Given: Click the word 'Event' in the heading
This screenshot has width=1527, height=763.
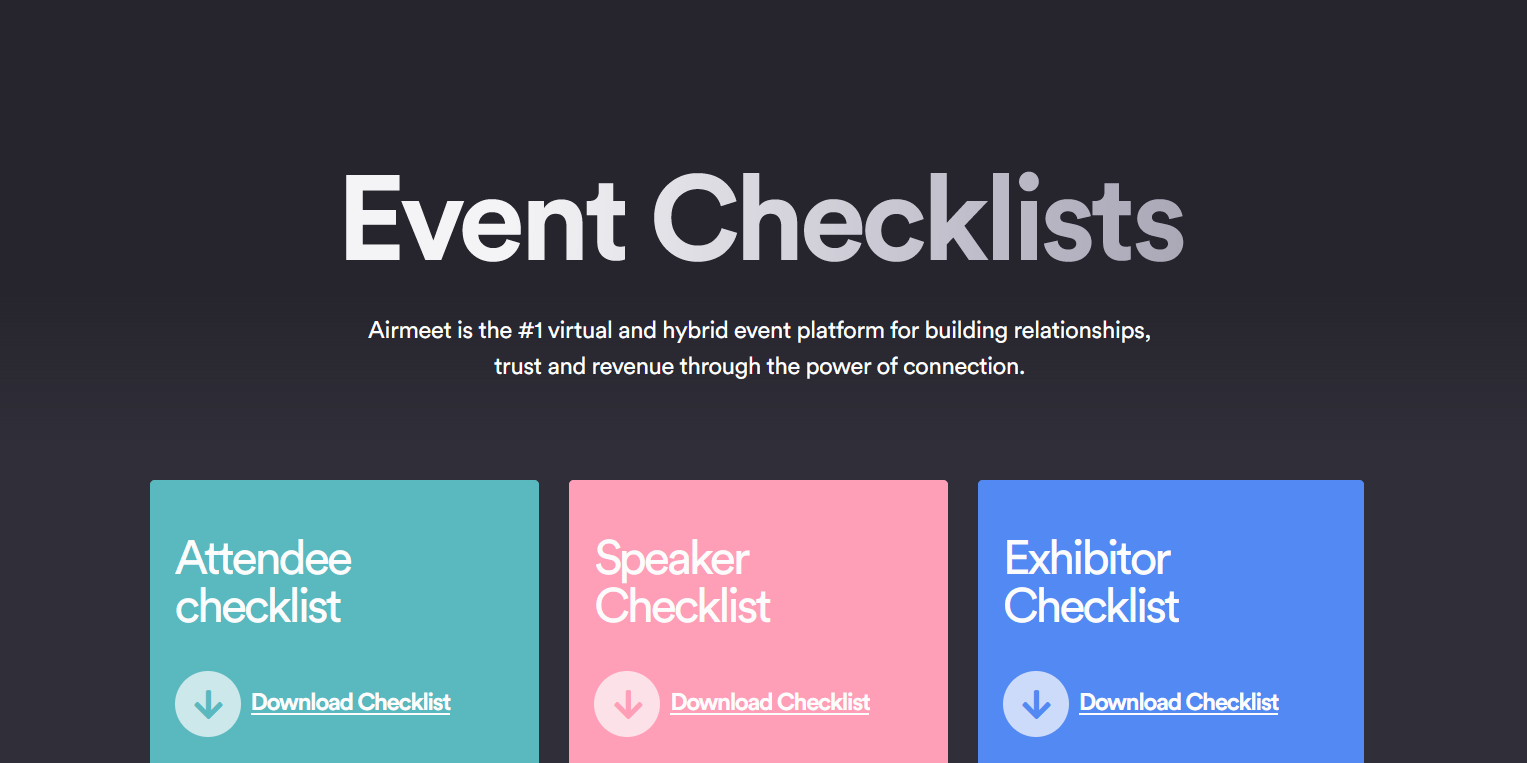Looking at the screenshot, I should 483,220.
